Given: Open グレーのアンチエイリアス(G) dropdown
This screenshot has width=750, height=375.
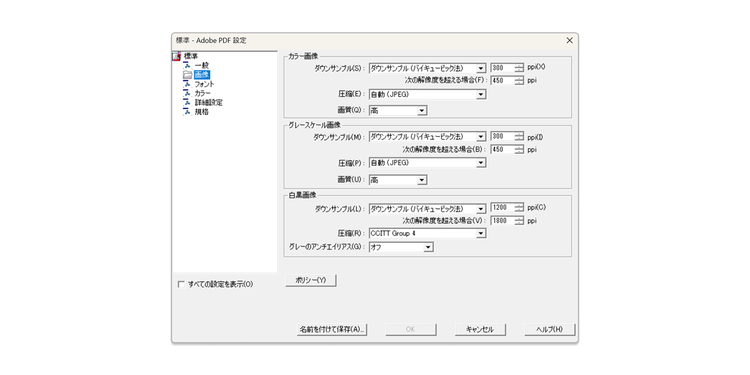Looking at the screenshot, I should [x=401, y=247].
